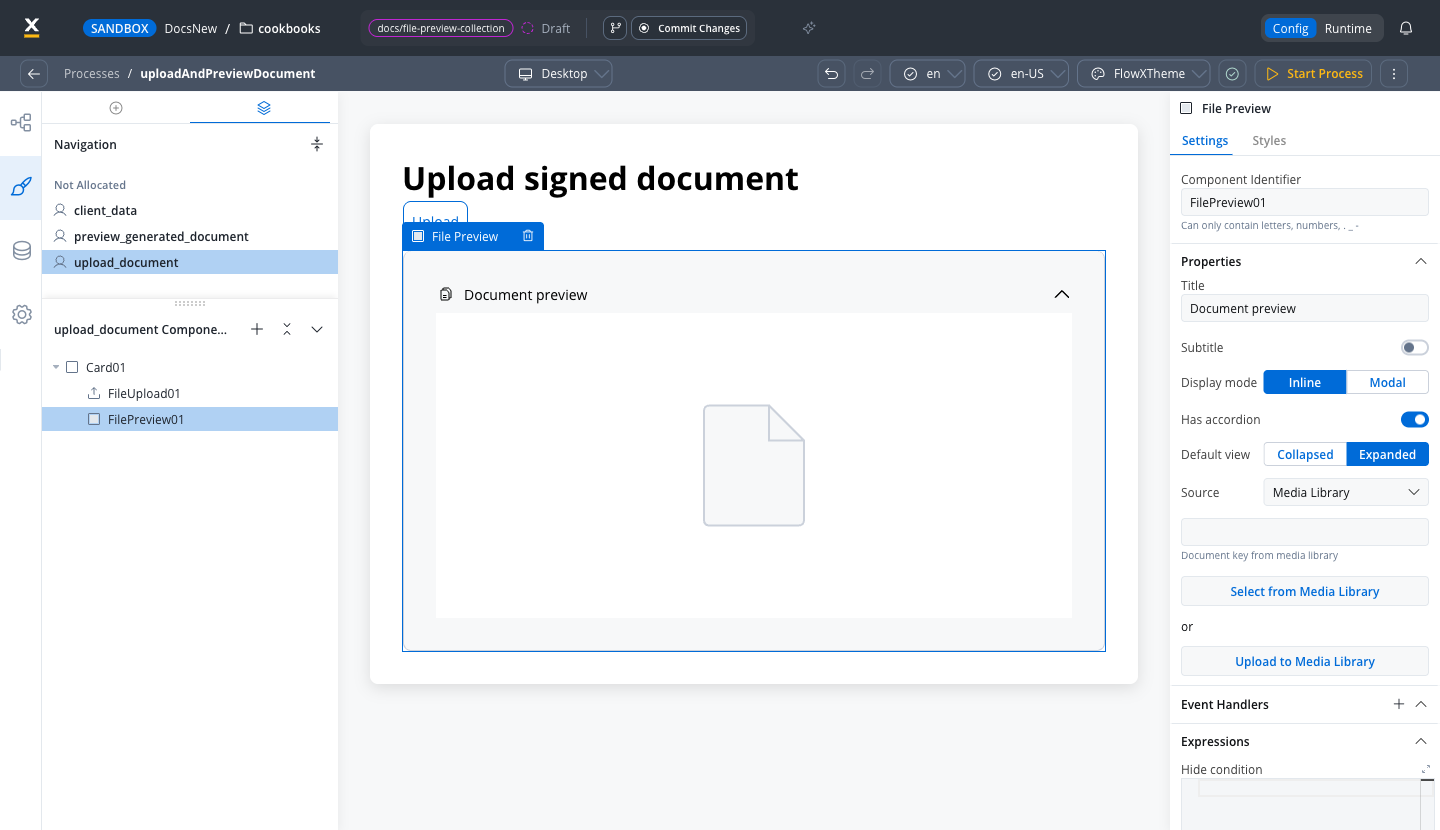Open the settings gear in sidebar

21,315
